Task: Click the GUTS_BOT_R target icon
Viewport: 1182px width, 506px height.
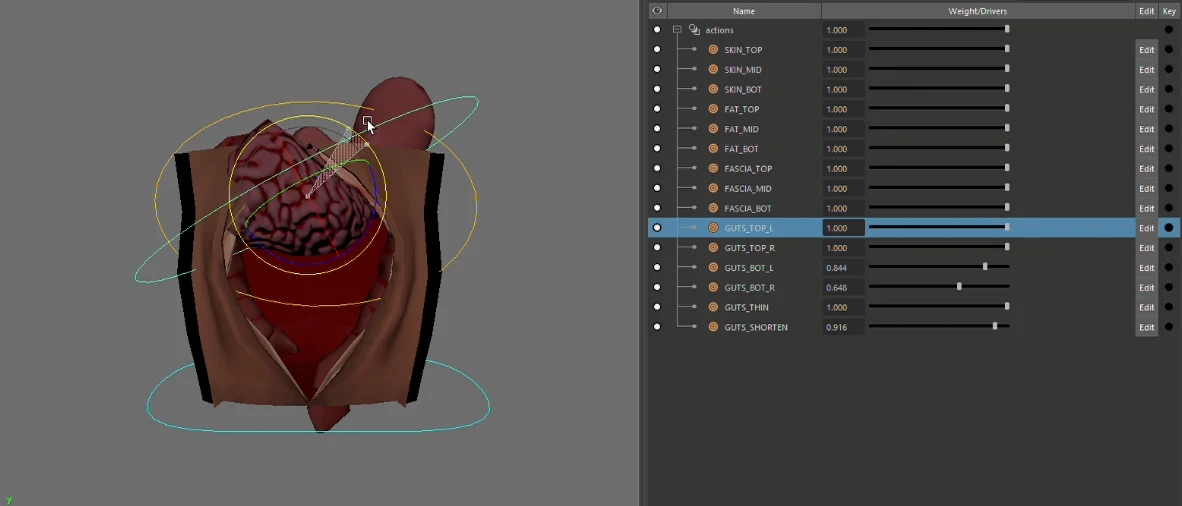Action: [x=713, y=287]
